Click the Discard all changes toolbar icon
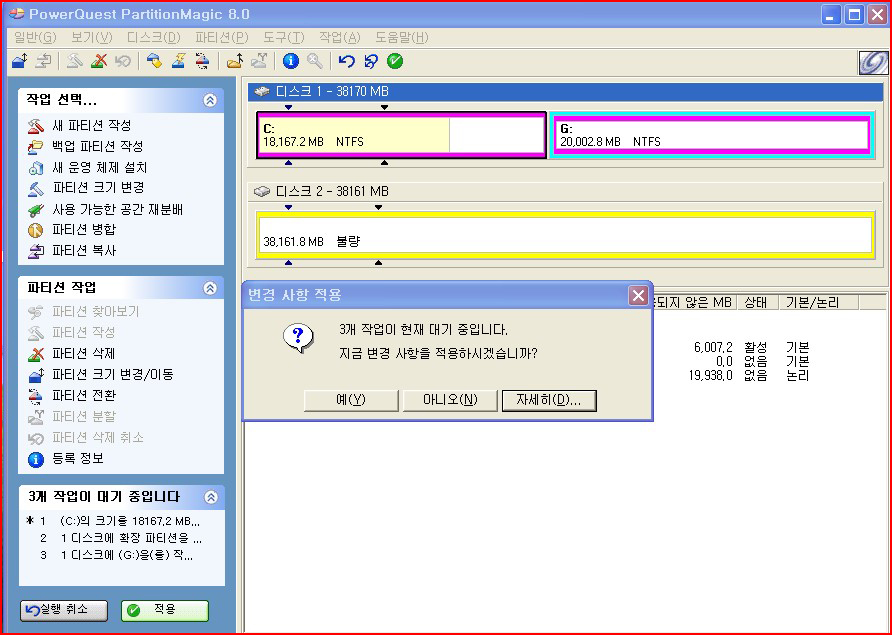The height and width of the screenshot is (635, 892). click(x=371, y=61)
